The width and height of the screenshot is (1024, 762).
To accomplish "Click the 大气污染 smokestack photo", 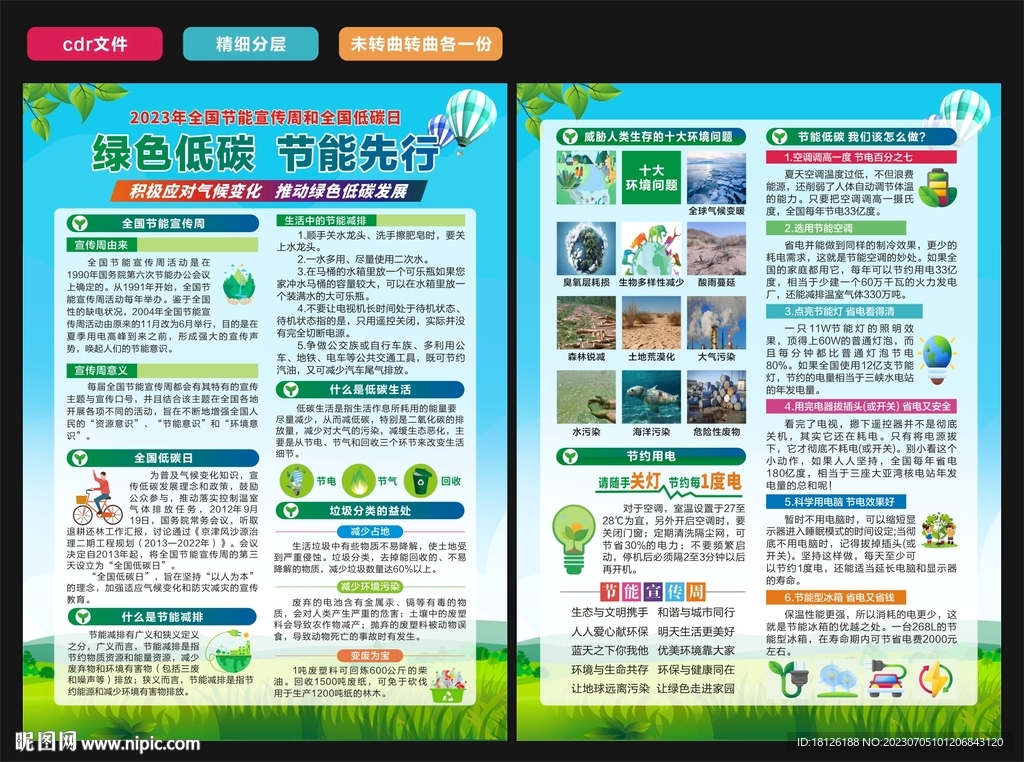I will click(x=716, y=323).
